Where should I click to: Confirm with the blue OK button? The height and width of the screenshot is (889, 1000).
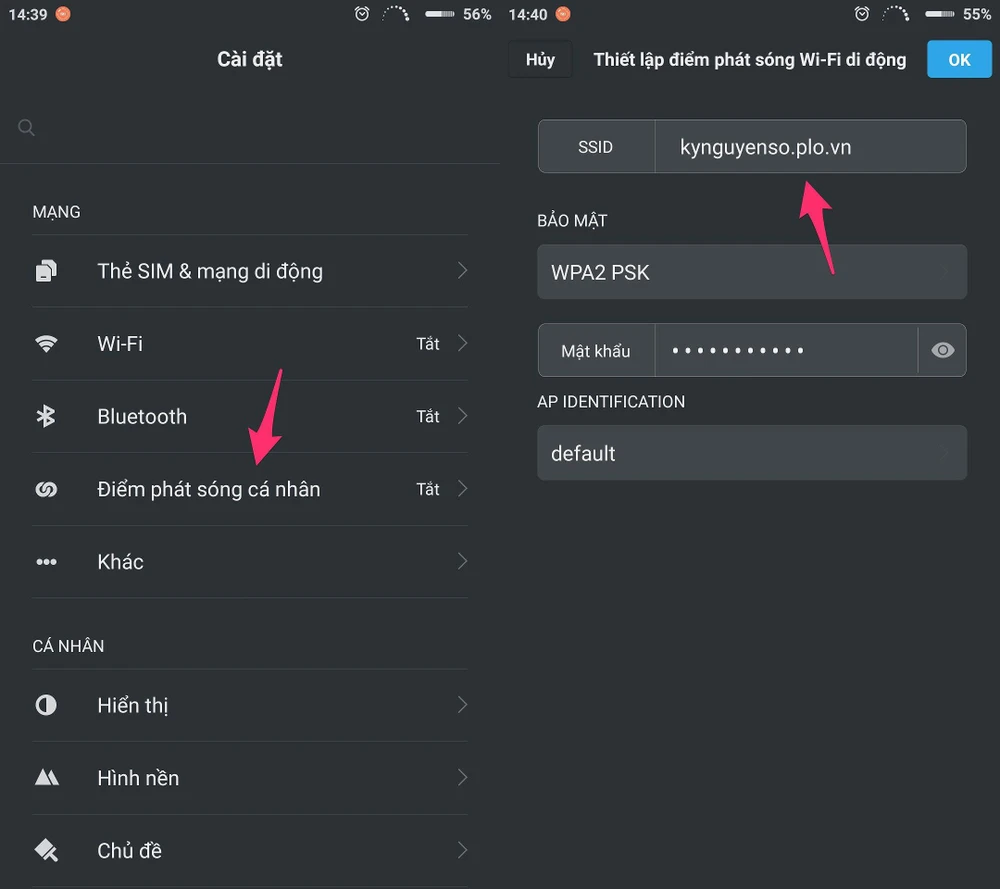pos(959,60)
